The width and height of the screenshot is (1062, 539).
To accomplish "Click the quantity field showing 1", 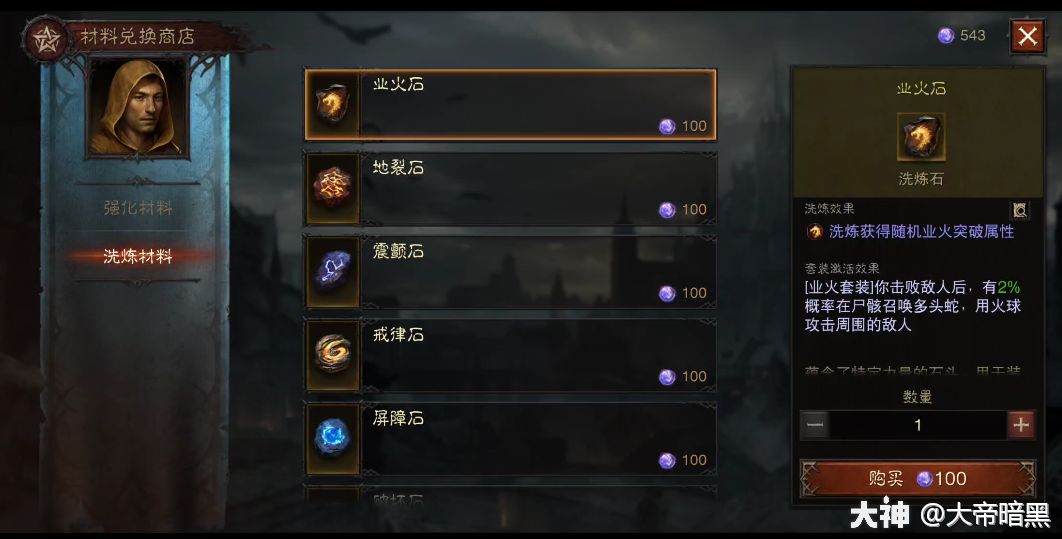I will [918, 425].
